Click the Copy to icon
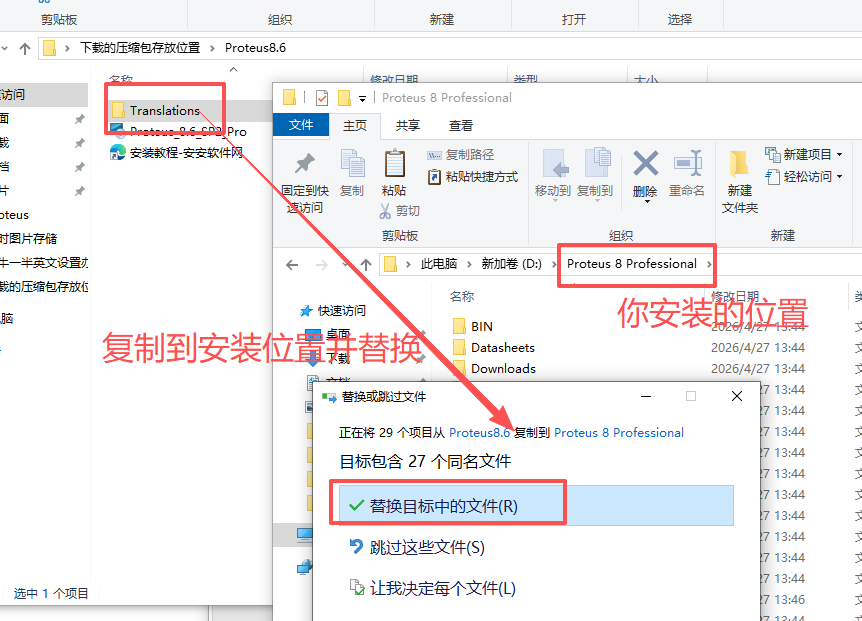This screenshot has width=862, height=621. pos(596,164)
